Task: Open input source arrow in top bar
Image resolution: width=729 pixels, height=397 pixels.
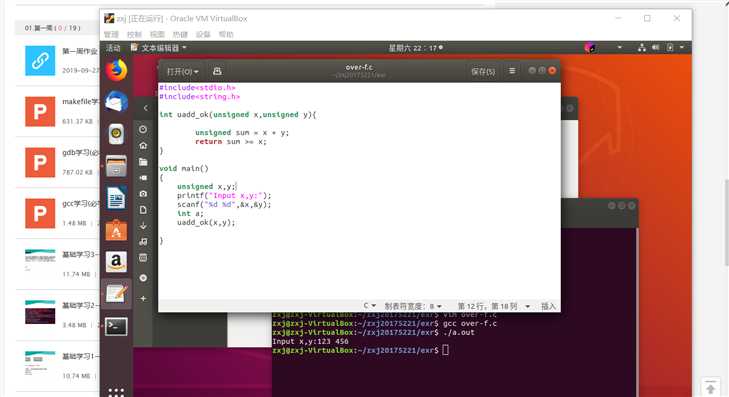Action: click(x=619, y=47)
